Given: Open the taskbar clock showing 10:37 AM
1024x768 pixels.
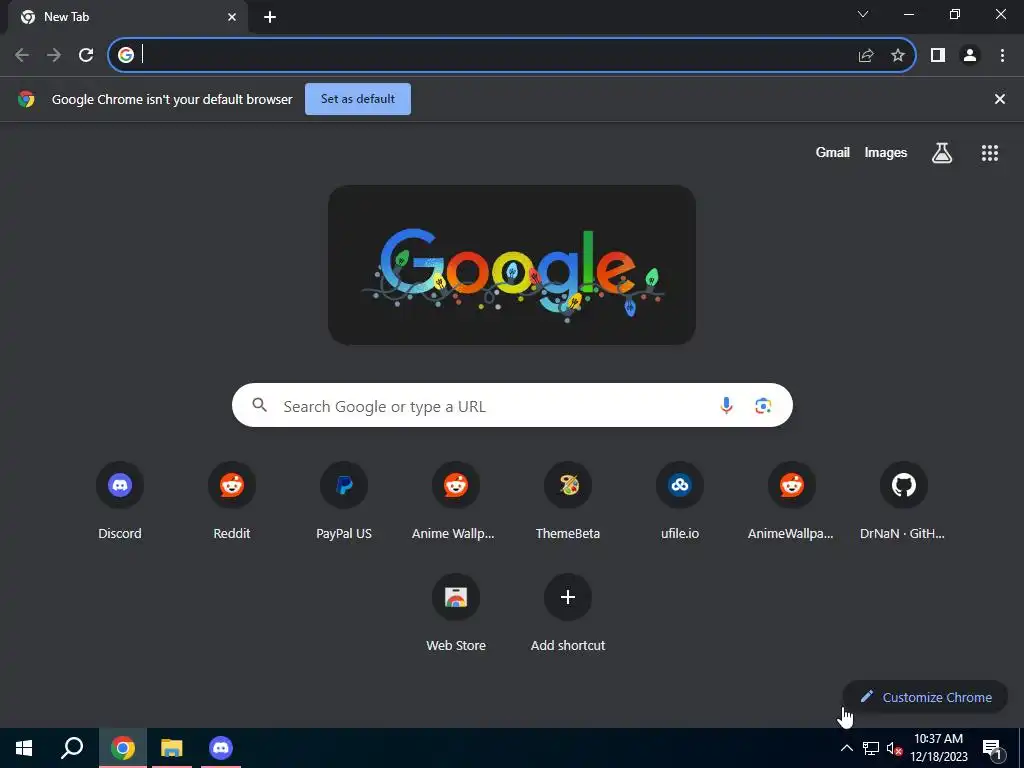Looking at the screenshot, I should click(938, 748).
